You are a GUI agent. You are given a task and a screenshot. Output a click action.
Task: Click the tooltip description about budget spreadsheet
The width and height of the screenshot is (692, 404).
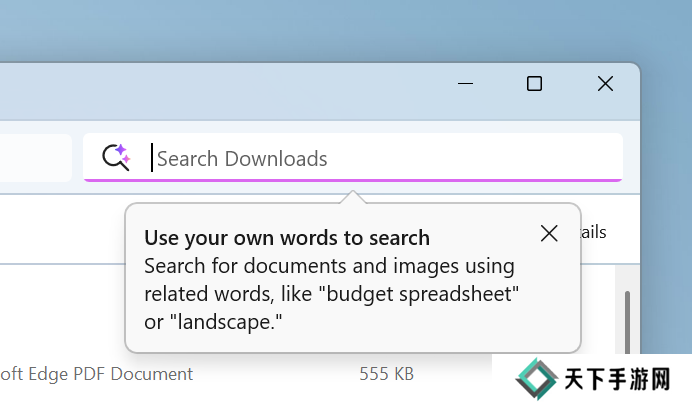coord(330,295)
